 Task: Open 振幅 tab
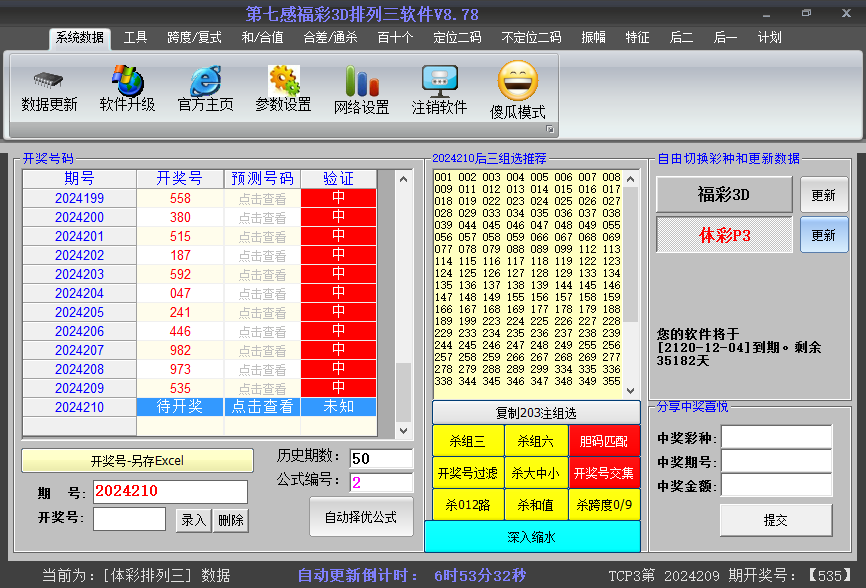tap(594, 38)
